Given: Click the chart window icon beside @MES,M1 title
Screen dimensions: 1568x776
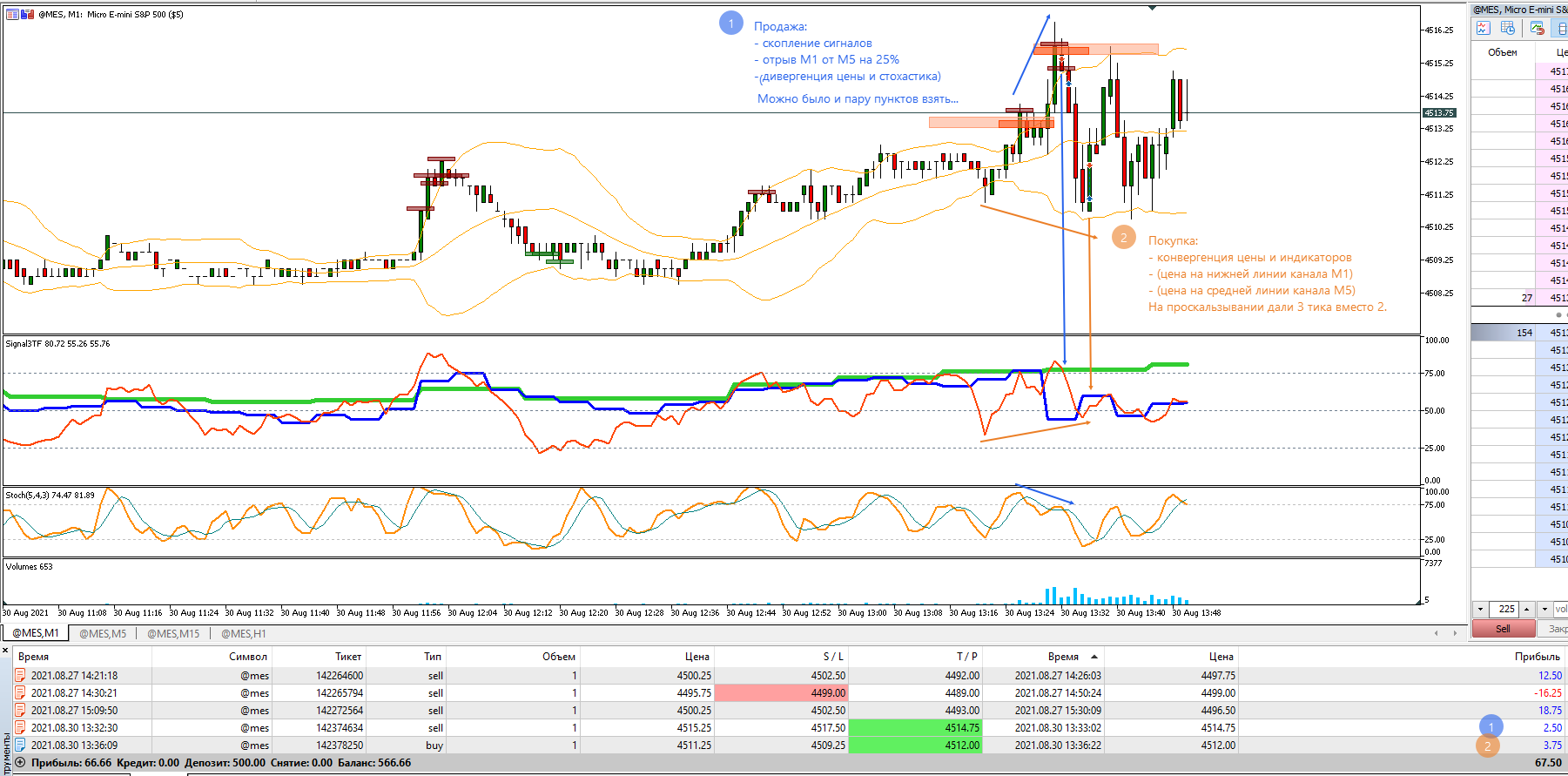Looking at the screenshot, I should click(13, 14).
